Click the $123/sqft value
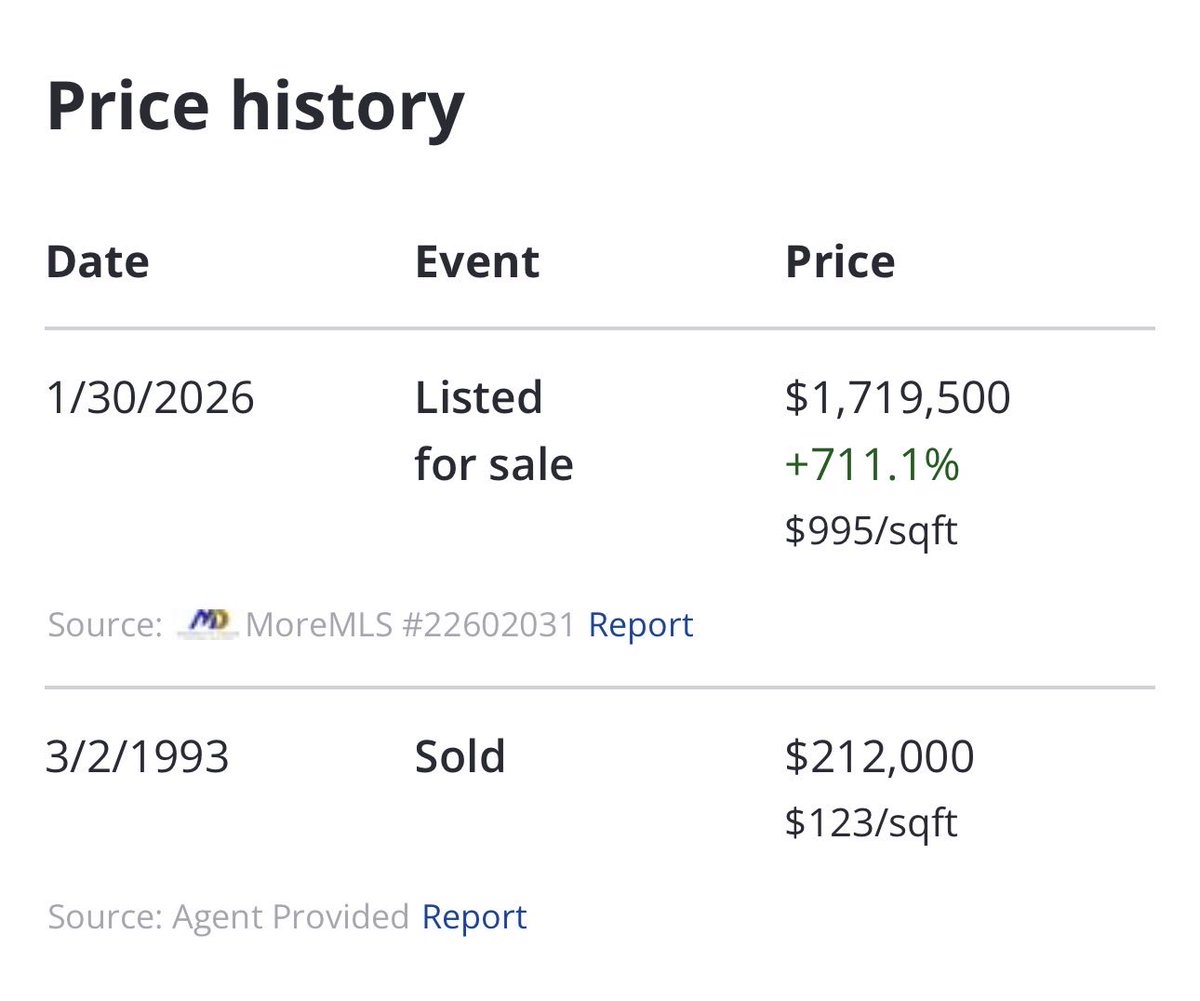Image resolution: width=1200 pixels, height=1001 pixels. [870, 823]
